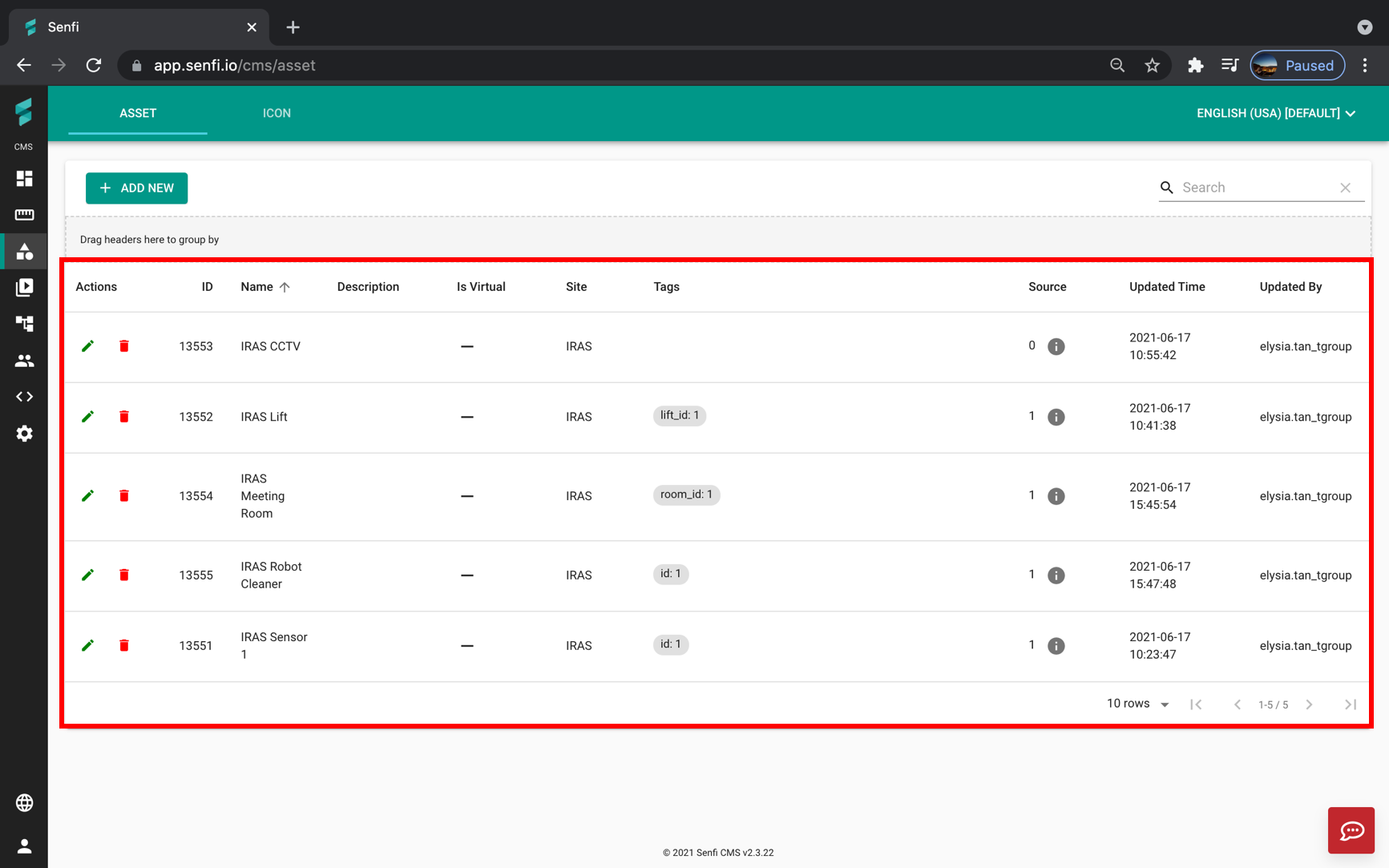Screen dimensions: 1389x868
Task: Go to the last page of results
Action: 1351,704
